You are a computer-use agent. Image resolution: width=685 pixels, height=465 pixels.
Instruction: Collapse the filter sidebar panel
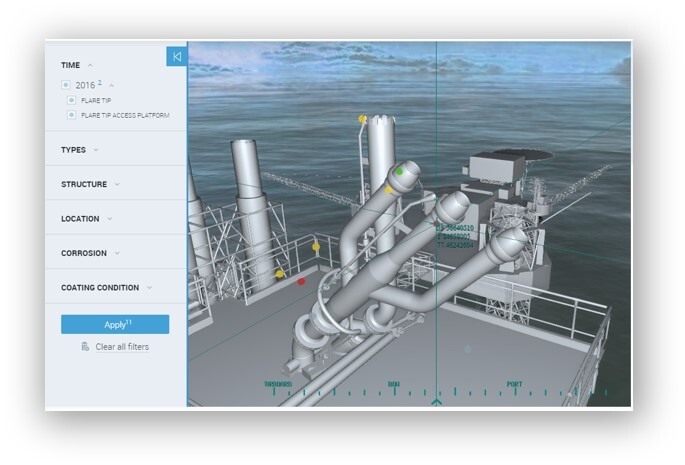click(x=176, y=57)
